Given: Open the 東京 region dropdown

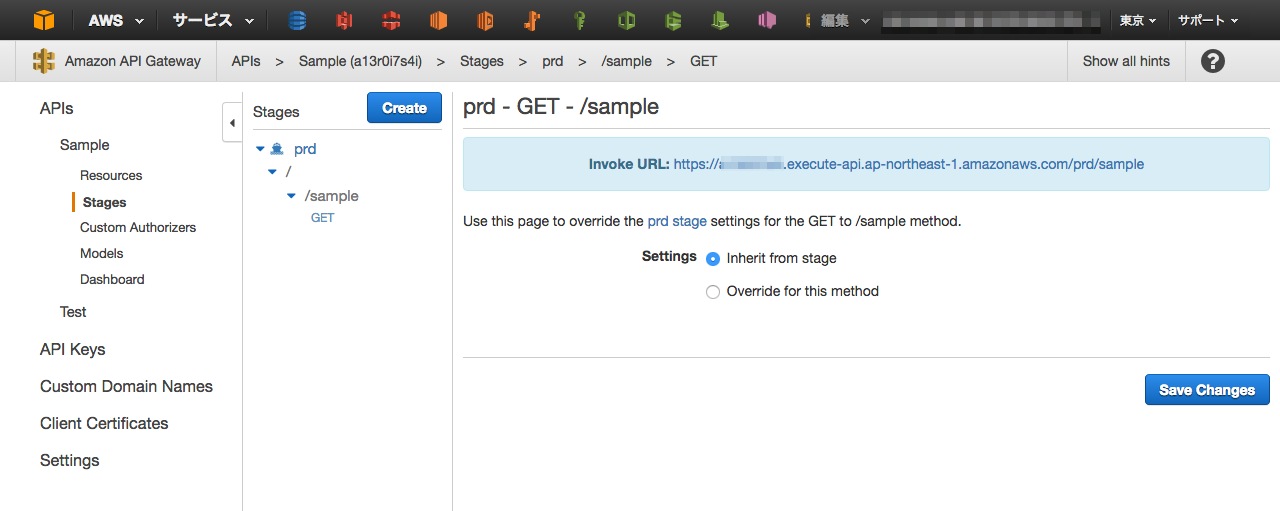Looking at the screenshot, I should click(x=1137, y=20).
